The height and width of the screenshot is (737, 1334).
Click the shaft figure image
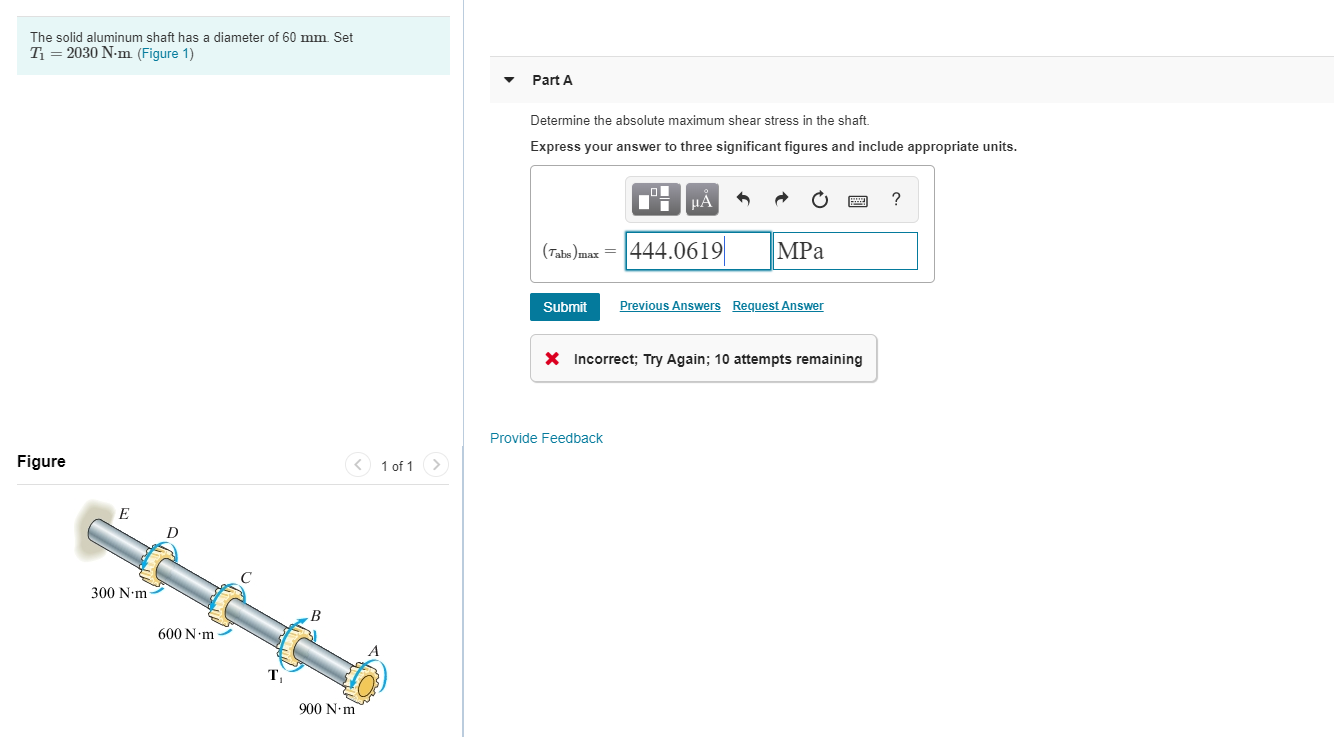coord(234,611)
